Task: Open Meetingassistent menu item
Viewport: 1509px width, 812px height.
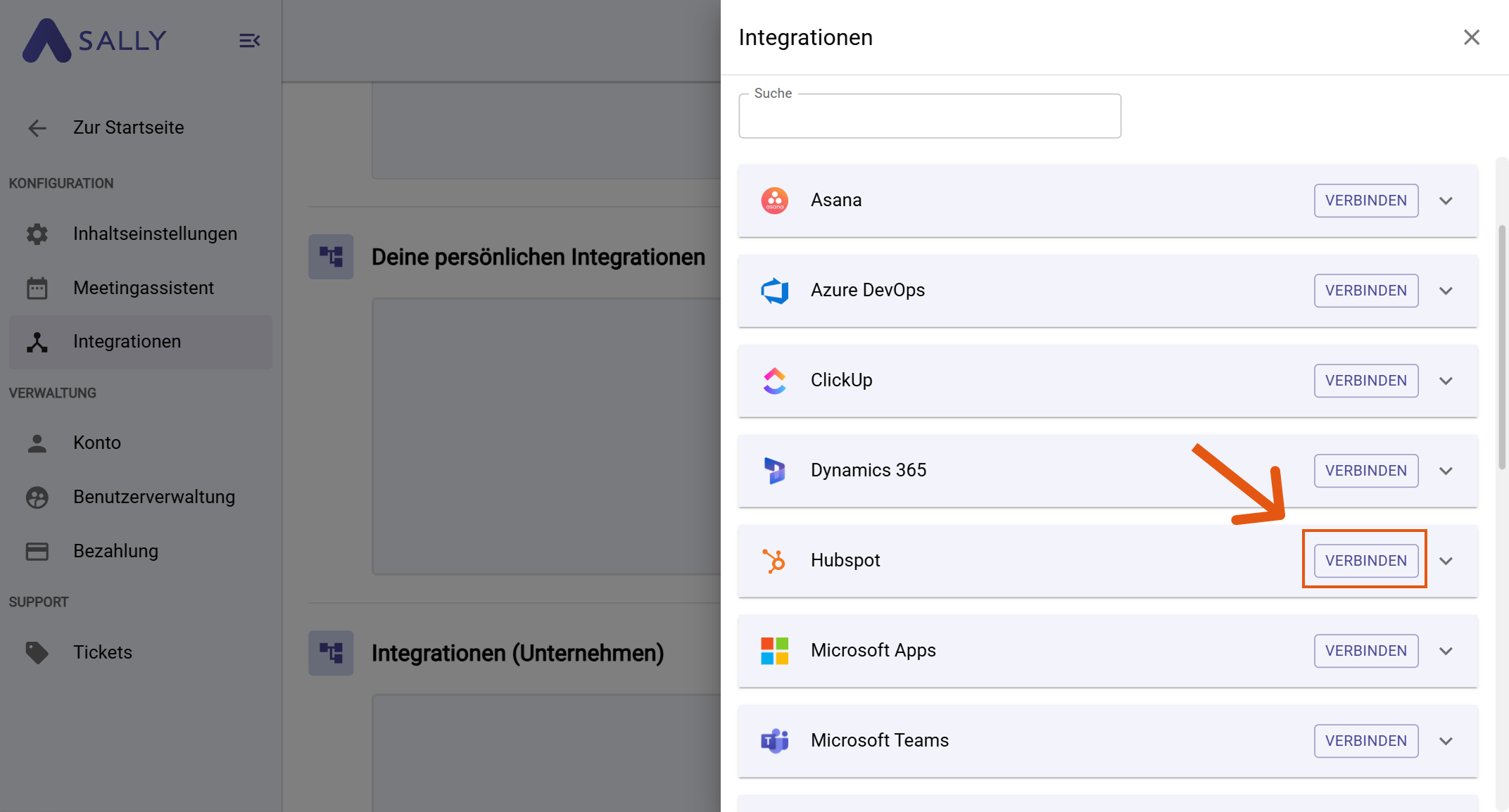Action: point(140,288)
